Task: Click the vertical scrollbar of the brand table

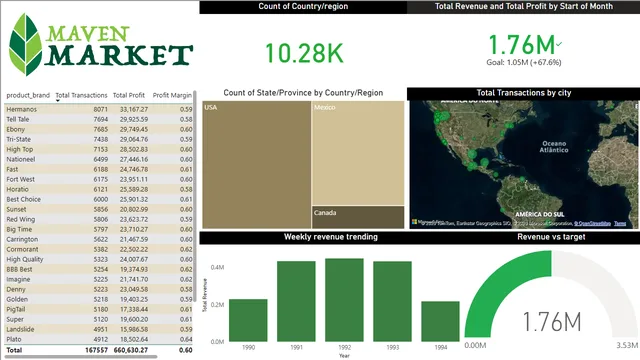Action: click(195, 196)
